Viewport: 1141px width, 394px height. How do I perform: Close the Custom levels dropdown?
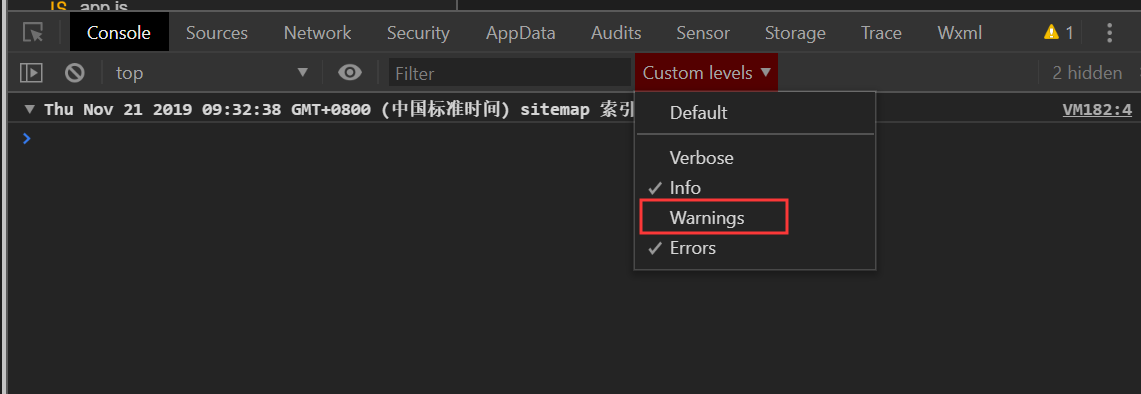click(706, 73)
